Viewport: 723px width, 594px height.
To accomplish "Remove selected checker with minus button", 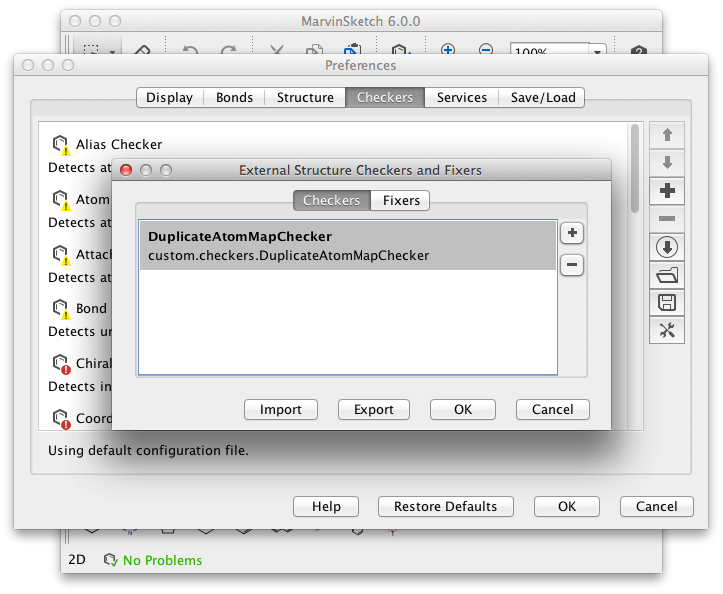I will click(571, 265).
